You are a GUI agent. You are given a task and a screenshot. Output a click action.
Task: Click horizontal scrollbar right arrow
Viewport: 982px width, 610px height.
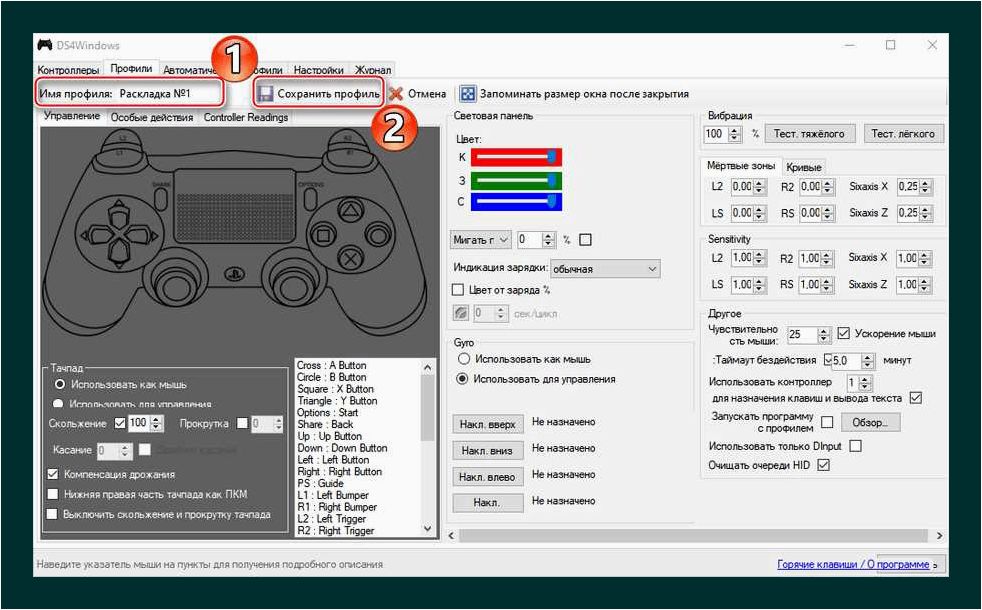point(939,536)
